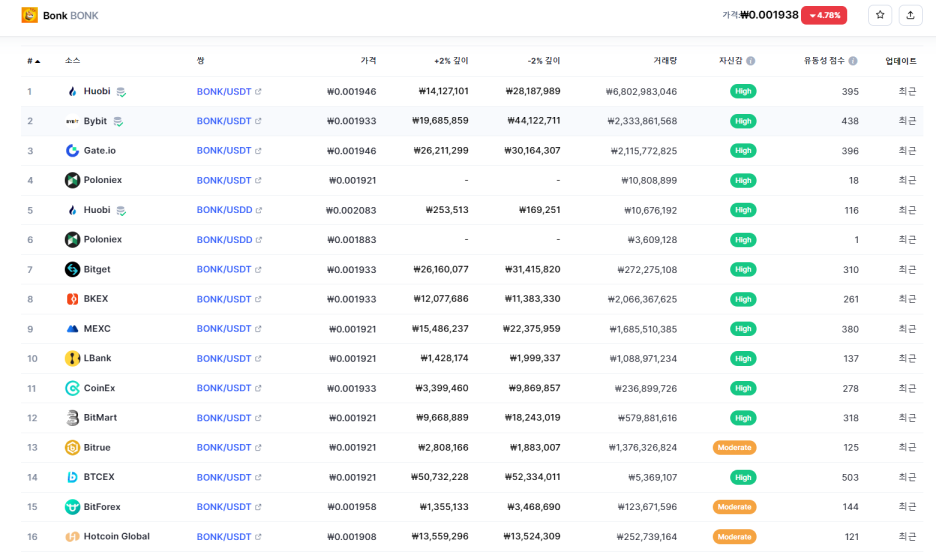
Task: Click CoinEx exchange logo
Action: (x=72, y=388)
